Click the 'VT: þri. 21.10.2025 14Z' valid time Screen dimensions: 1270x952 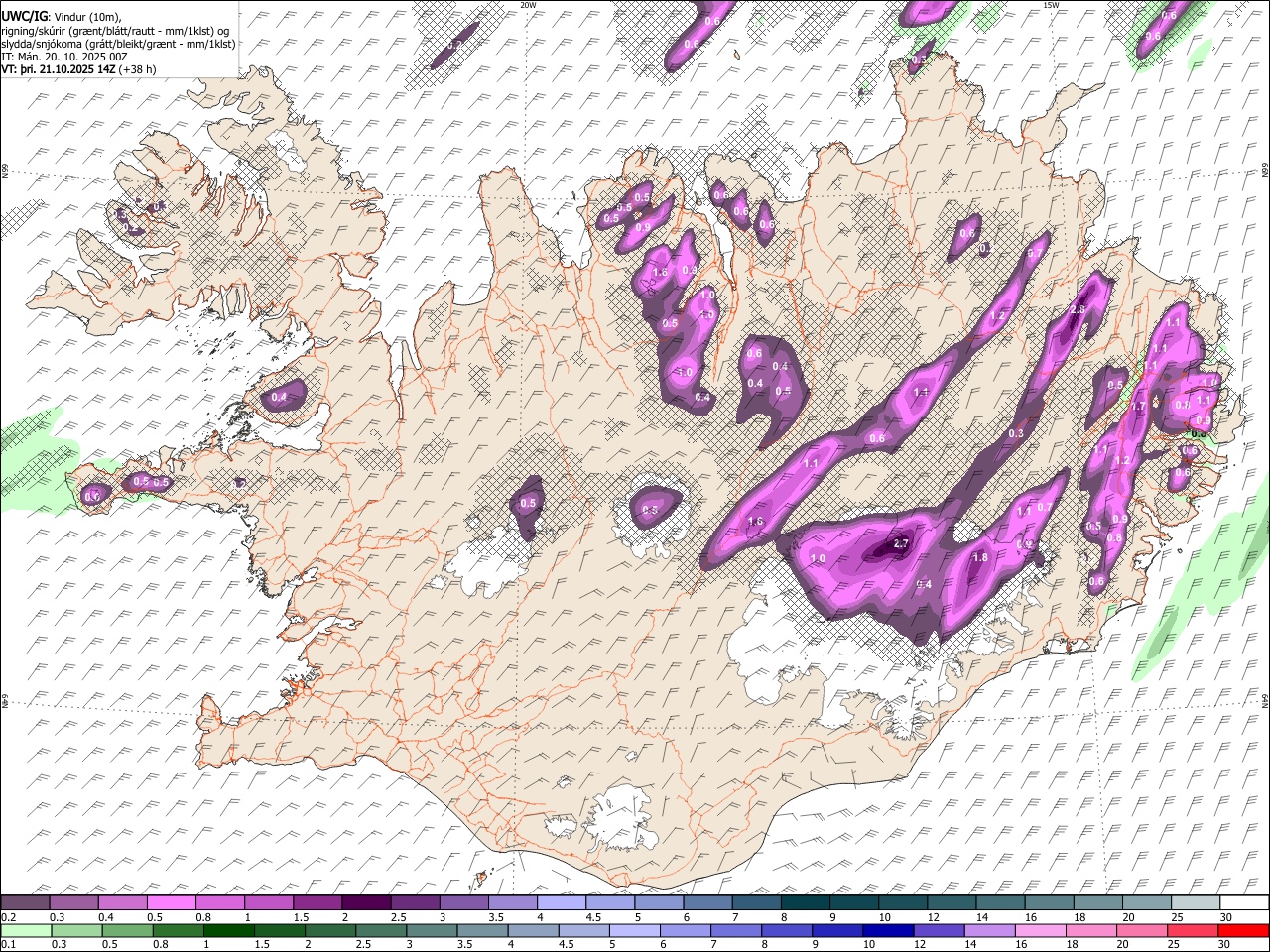coord(58,69)
